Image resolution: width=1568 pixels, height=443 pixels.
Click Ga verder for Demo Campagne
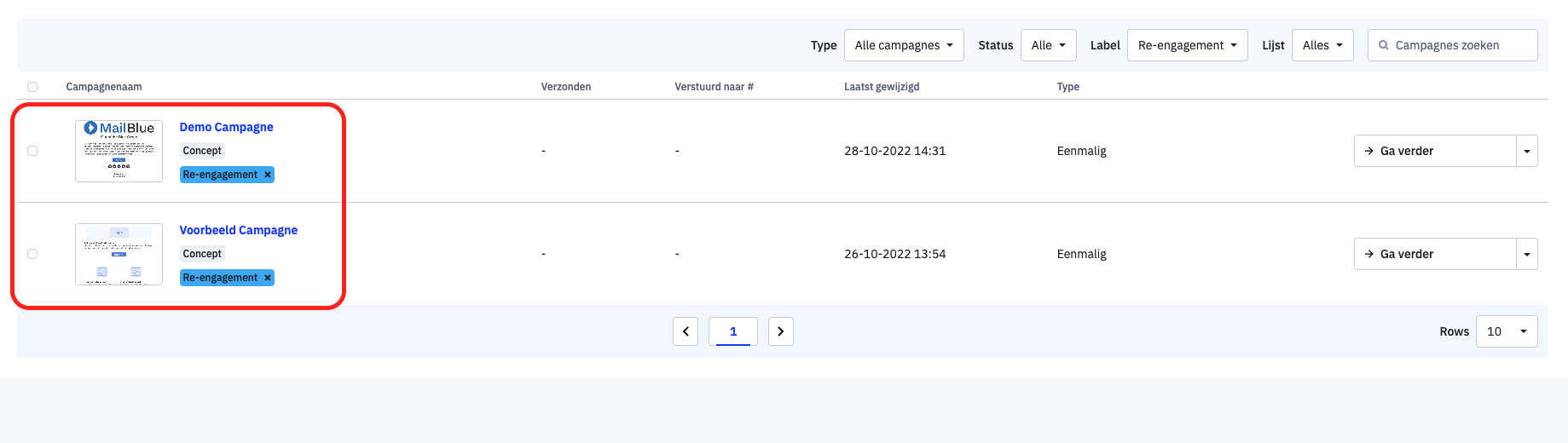(1435, 151)
